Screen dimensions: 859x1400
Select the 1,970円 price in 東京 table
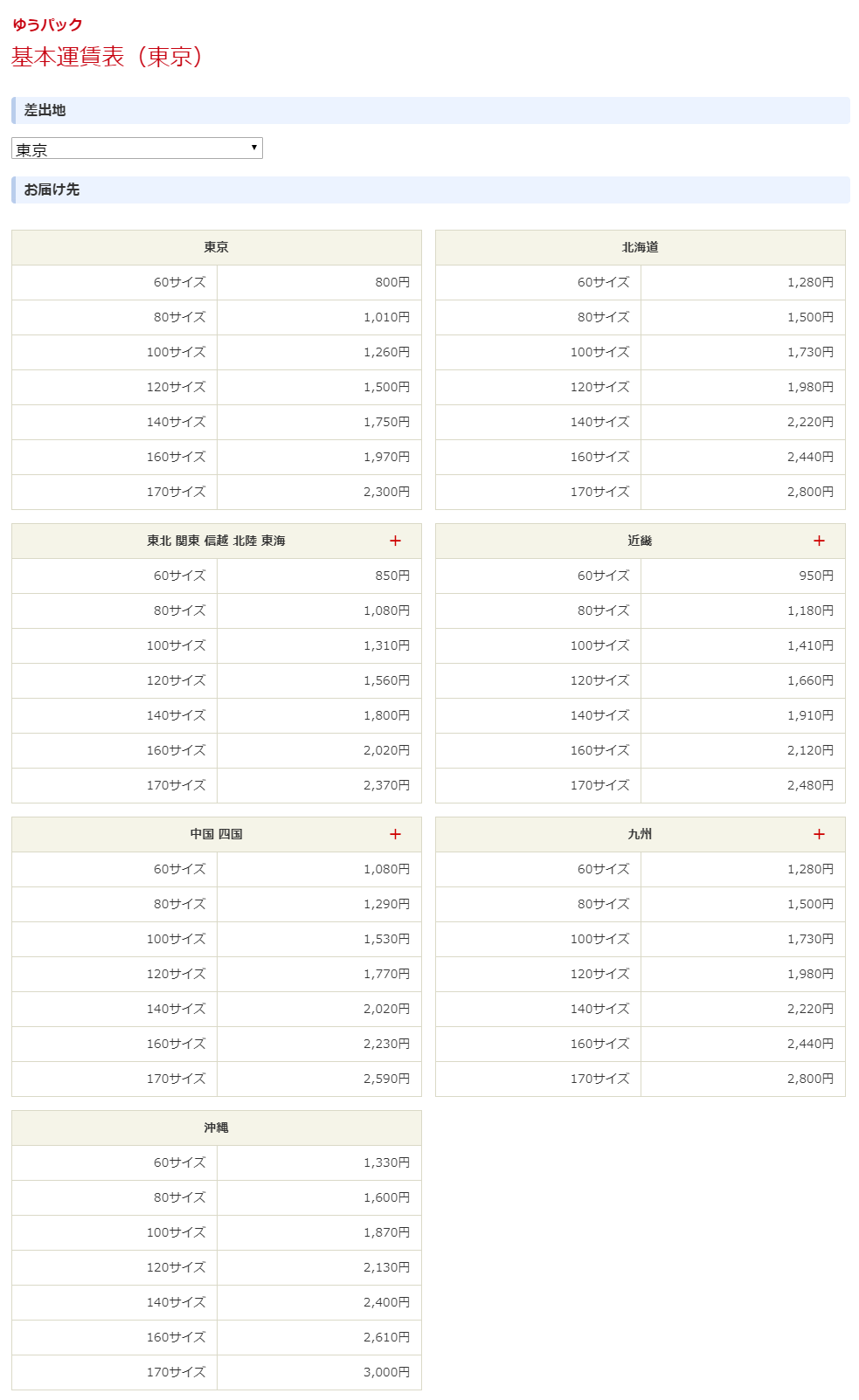386,457
